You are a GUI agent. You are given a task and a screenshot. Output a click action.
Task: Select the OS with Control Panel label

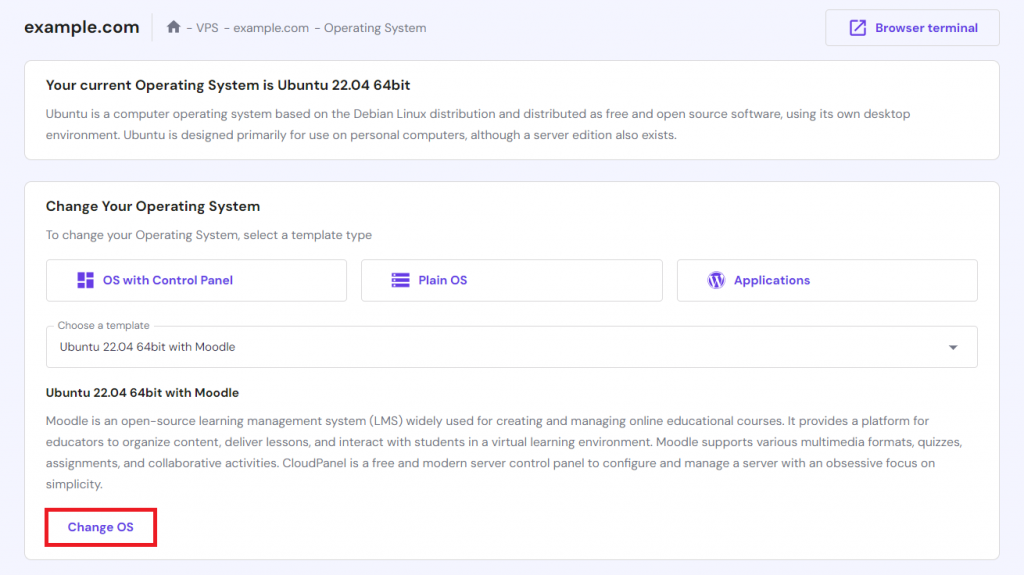(x=168, y=280)
